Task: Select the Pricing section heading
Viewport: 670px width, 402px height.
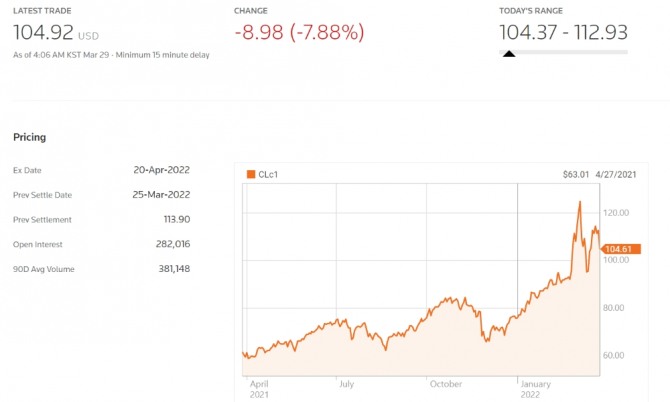Action: click(x=29, y=137)
